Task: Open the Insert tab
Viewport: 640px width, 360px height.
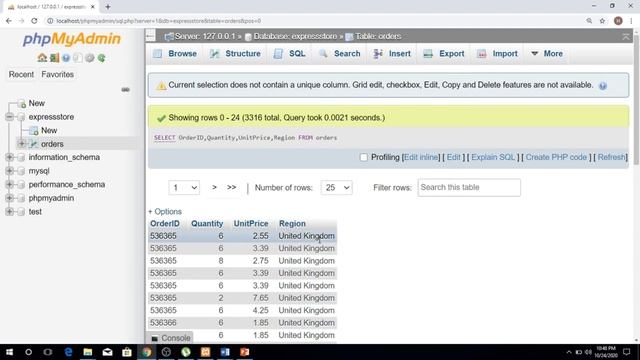Action: coord(392,53)
